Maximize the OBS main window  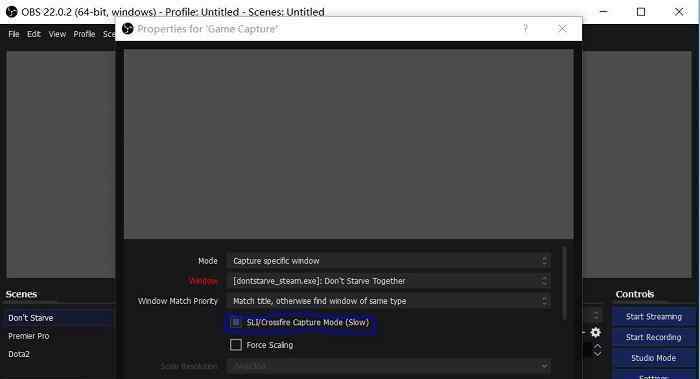(x=641, y=12)
